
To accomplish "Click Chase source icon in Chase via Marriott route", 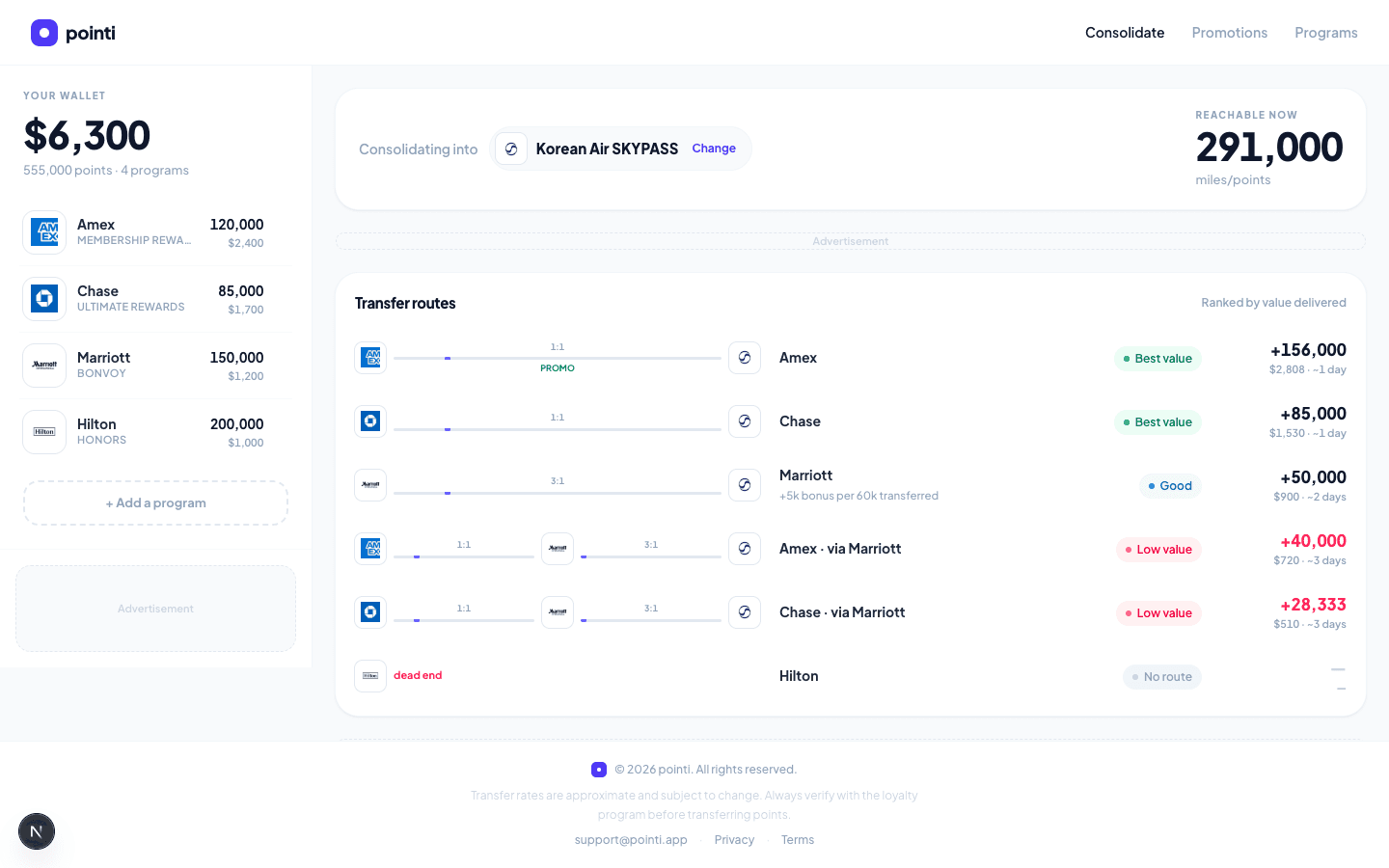I will click(370, 612).
